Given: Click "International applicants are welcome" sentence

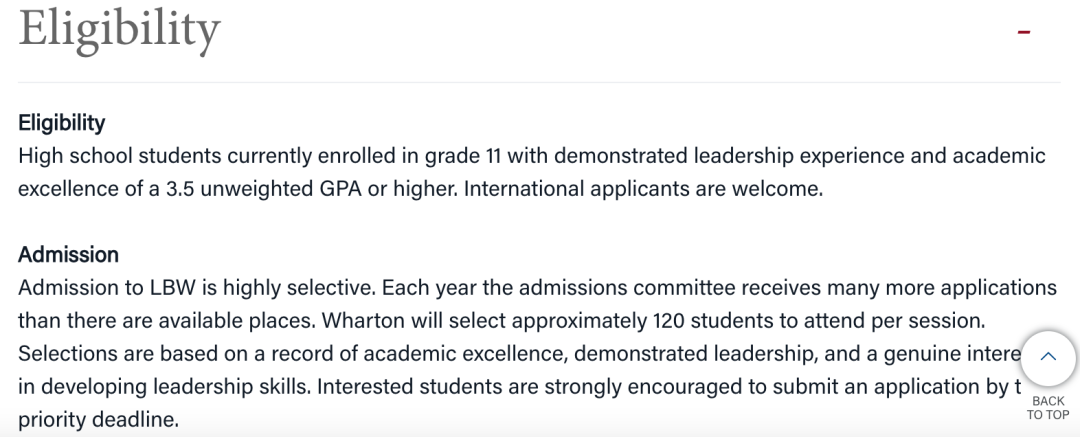Looking at the screenshot, I should pyautogui.click(x=643, y=189).
